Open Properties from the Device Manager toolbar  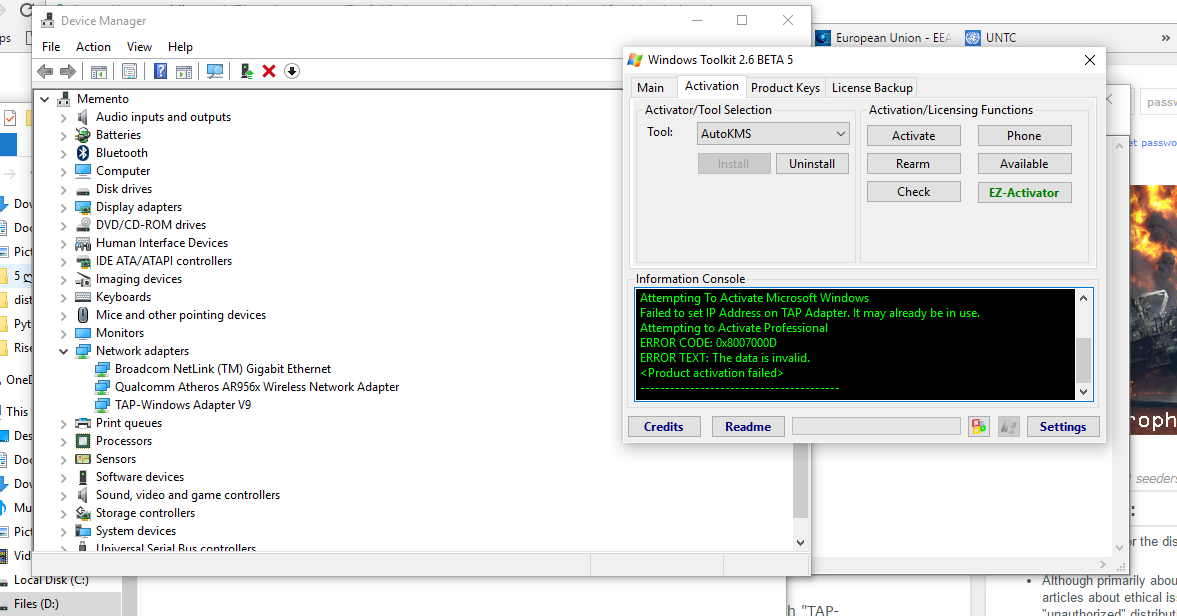pyautogui.click(x=129, y=71)
